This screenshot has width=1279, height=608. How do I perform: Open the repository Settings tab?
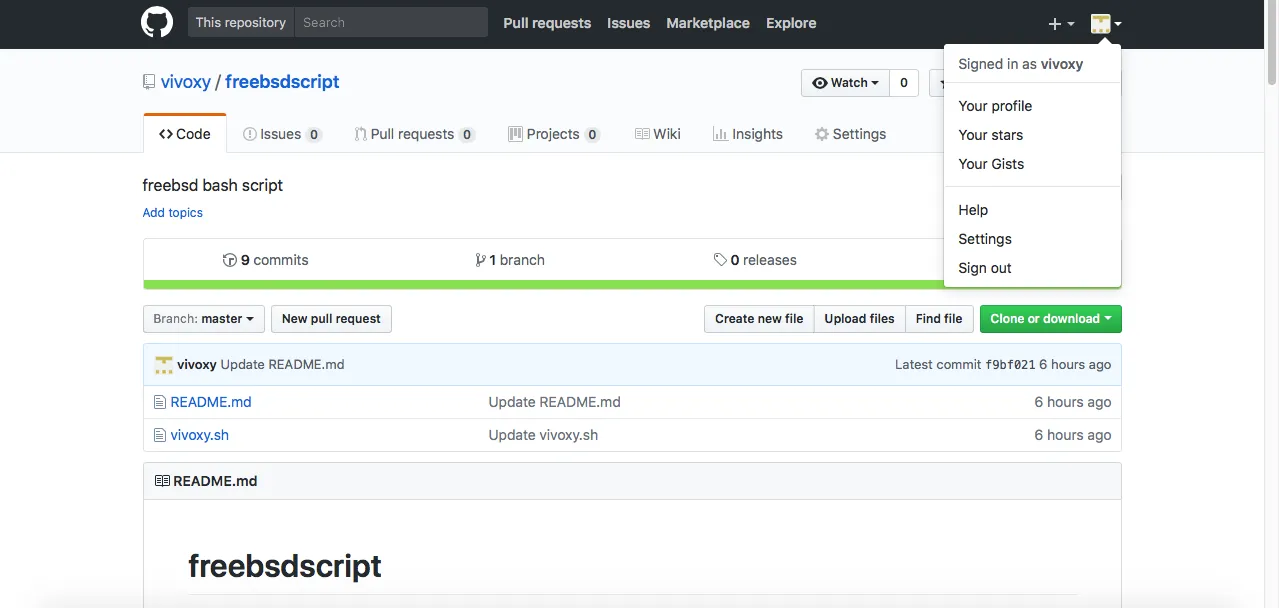850,134
